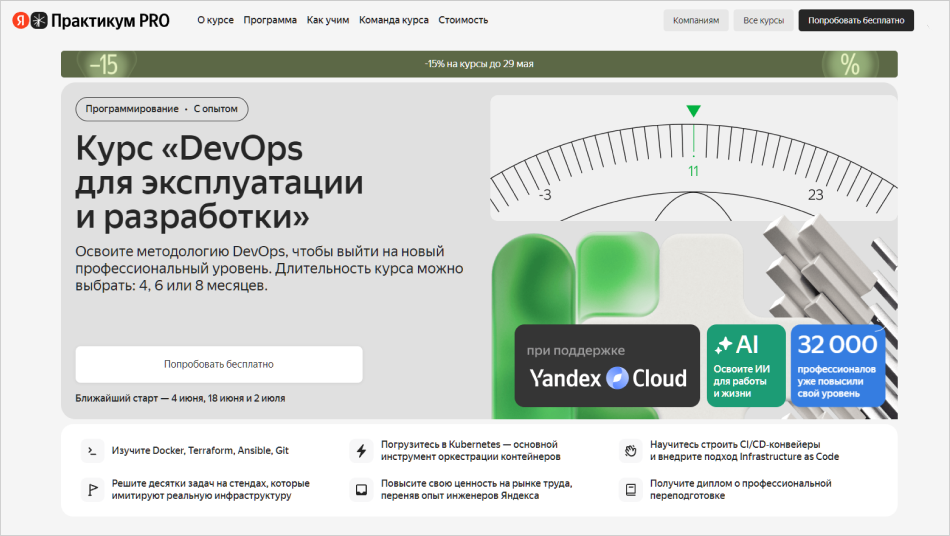Click black Попробовать бесплатно header button
The width and height of the screenshot is (950, 536).
pos(856,20)
